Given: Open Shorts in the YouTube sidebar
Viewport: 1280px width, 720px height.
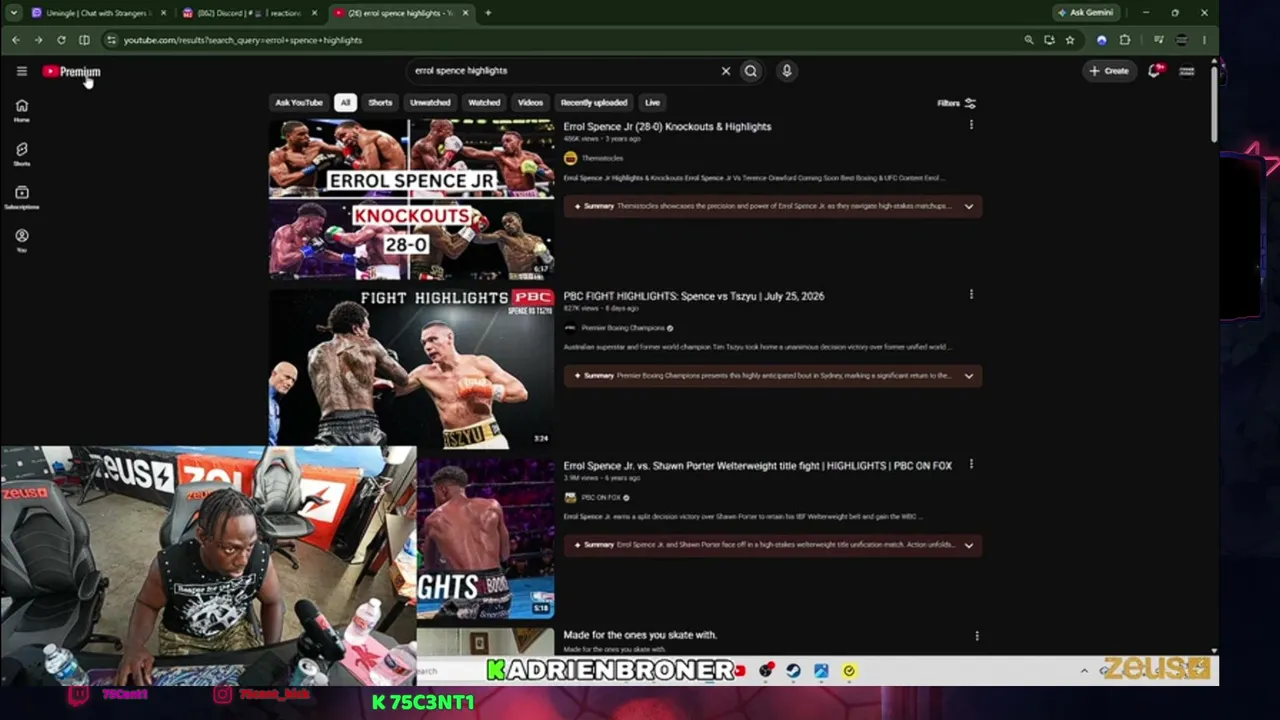Looking at the screenshot, I should [x=21, y=153].
